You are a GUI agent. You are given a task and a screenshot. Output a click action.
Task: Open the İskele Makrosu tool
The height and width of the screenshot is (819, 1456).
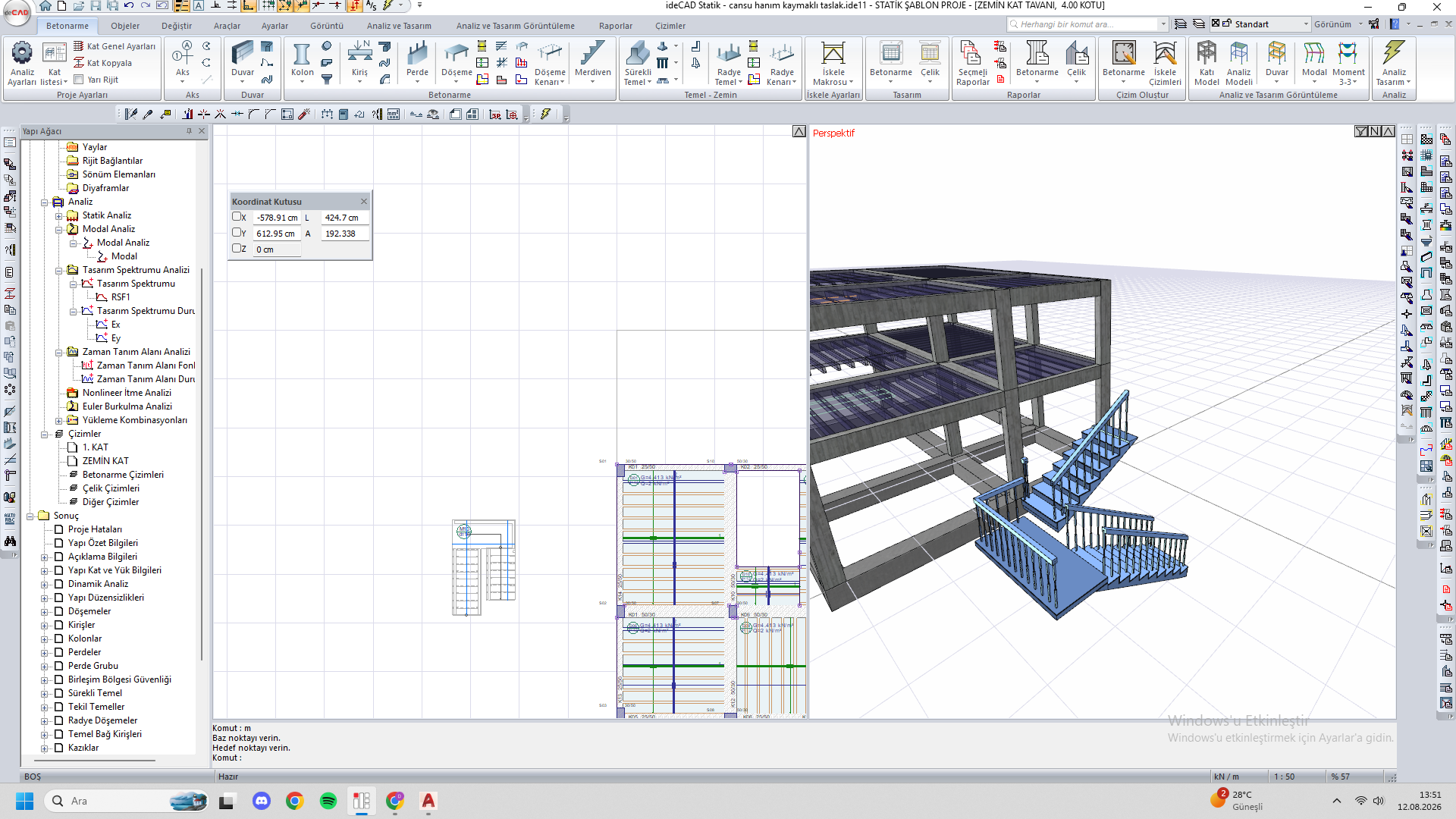click(833, 64)
